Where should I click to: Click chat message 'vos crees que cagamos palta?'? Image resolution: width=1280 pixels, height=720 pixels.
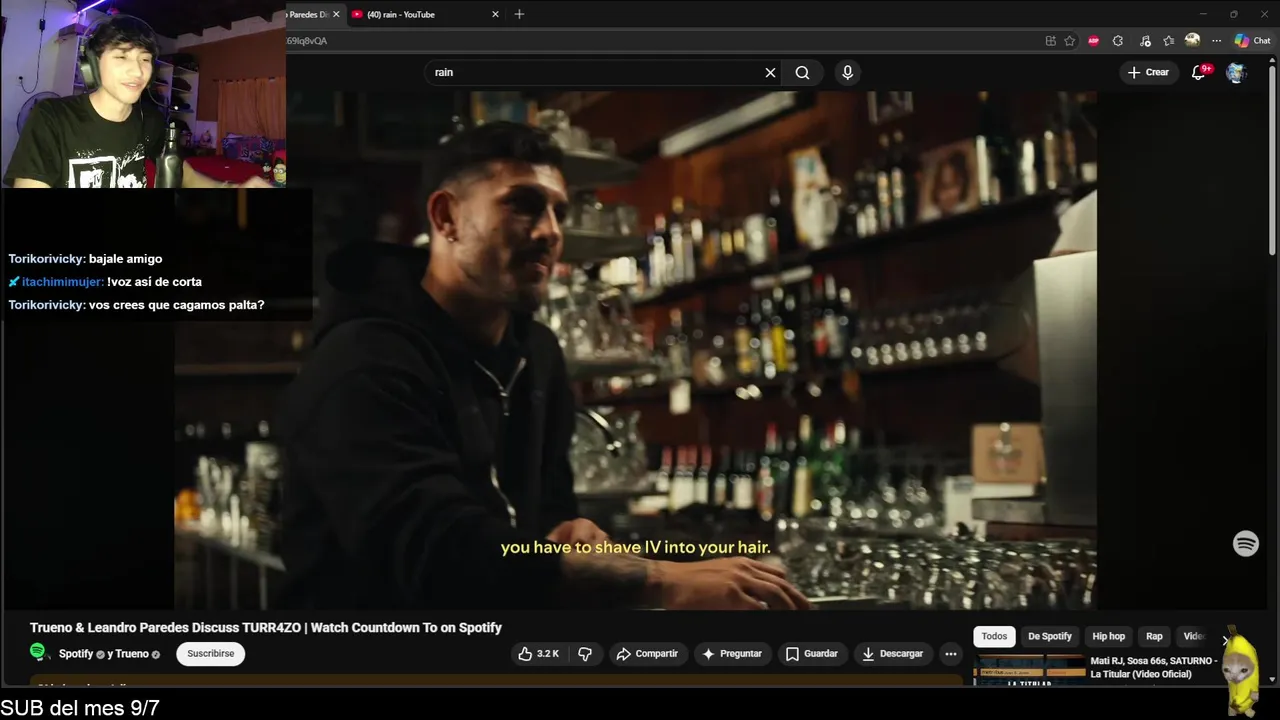[176, 305]
